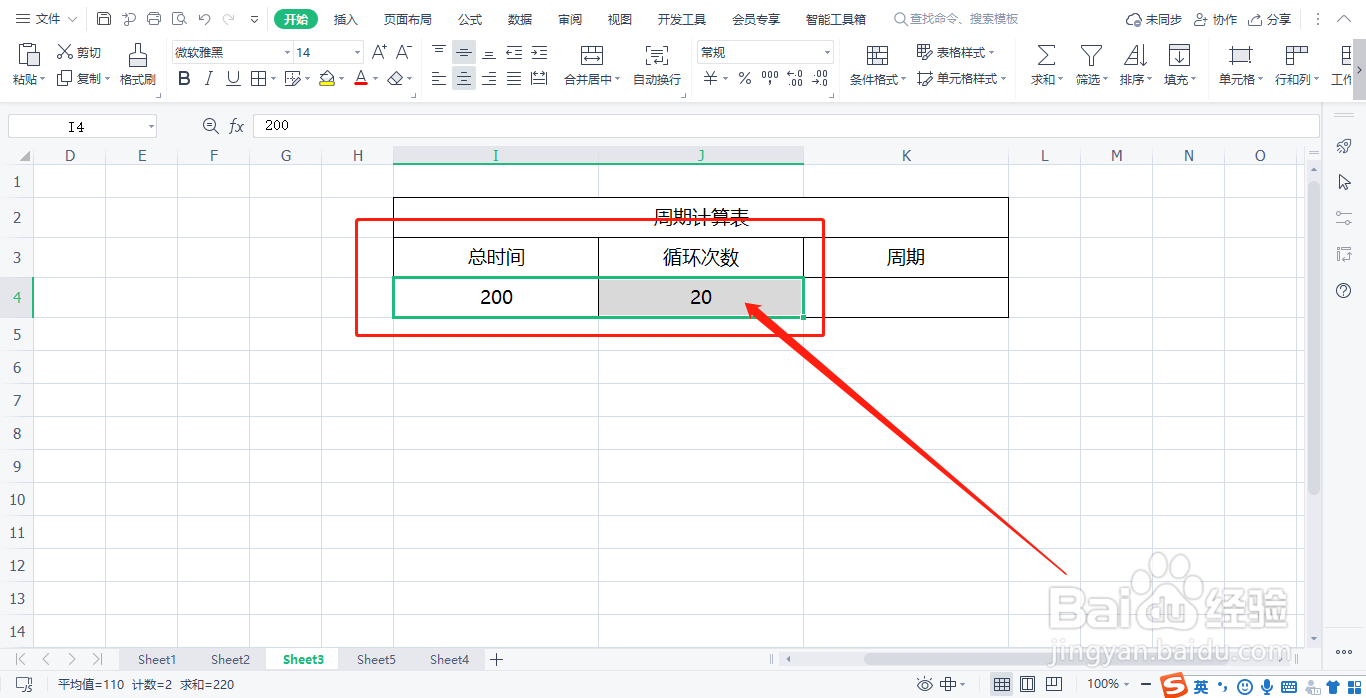Toggle underline formatting
The image size is (1366, 698).
(232, 78)
